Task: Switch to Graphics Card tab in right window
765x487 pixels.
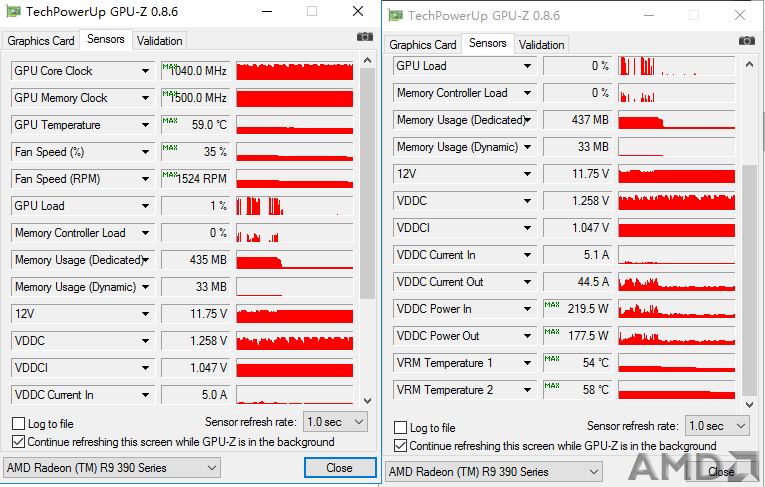Action: [x=423, y=44]
